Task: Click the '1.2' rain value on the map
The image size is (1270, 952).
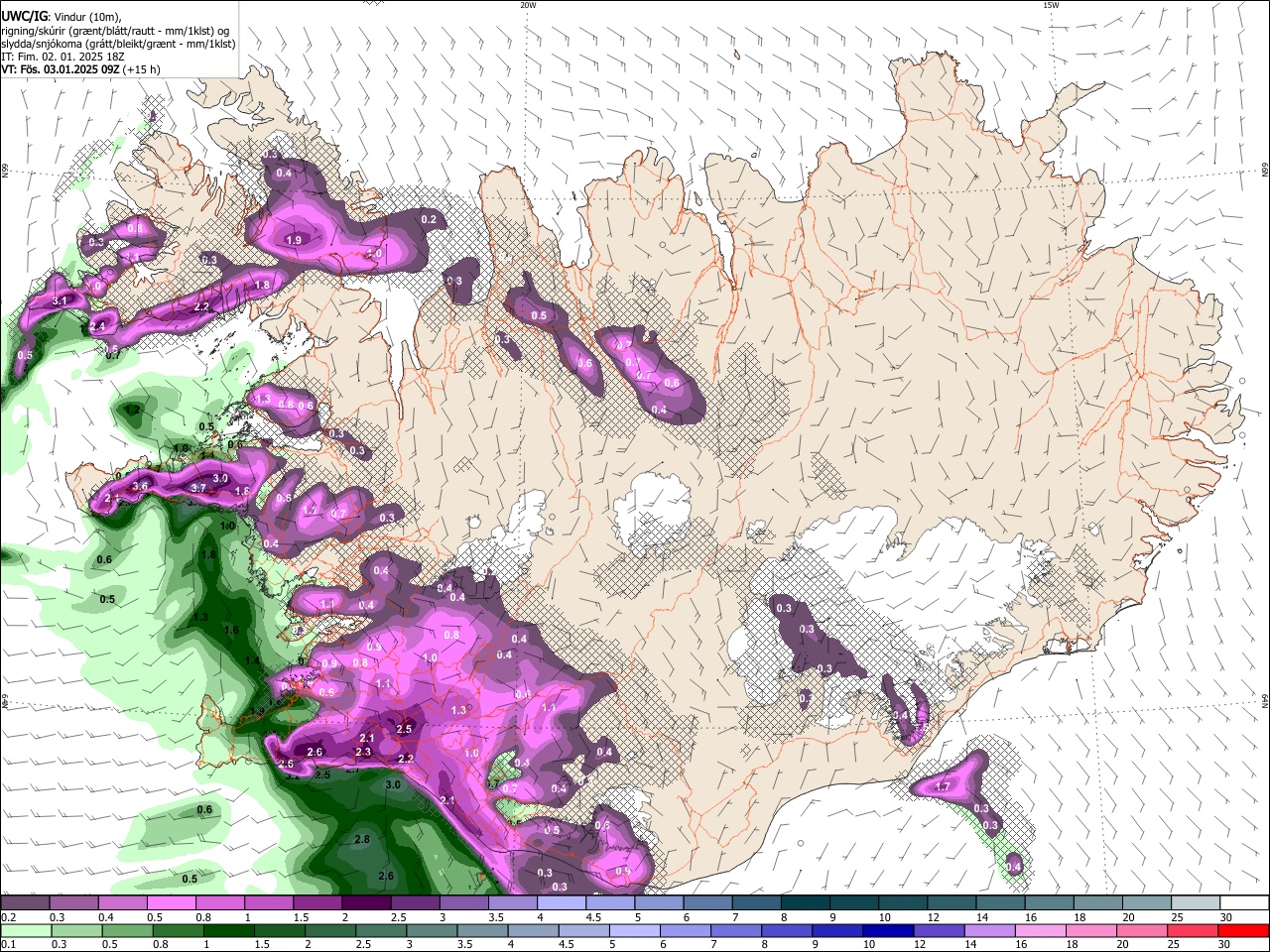Action: 132,410
